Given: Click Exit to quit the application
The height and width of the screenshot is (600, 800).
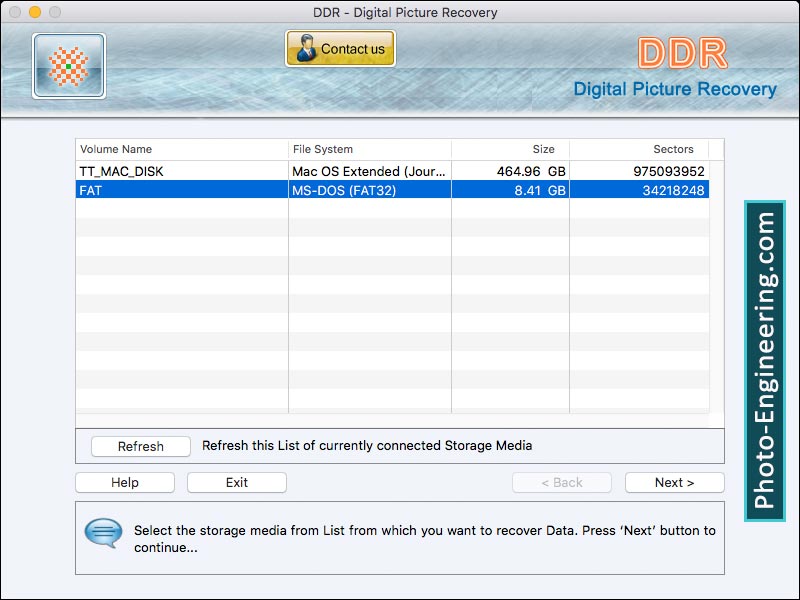Looking at the screenshot, I should pyautogui.click(x=236, y=482).
